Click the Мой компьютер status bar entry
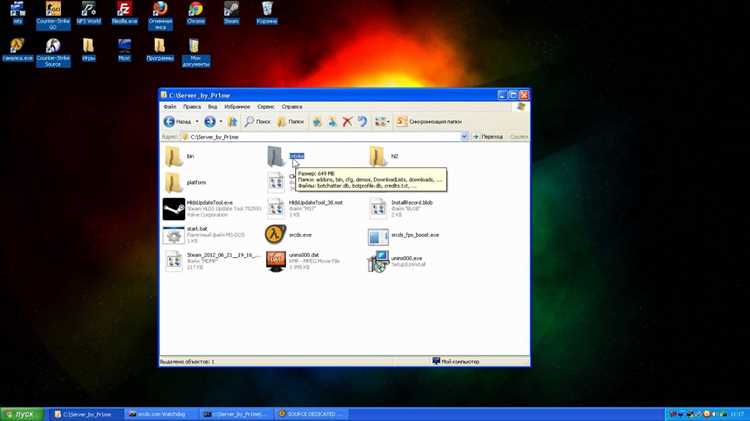The width and height of the screenshot is (750, 421). pyautogui.click(x=456, y=362)
